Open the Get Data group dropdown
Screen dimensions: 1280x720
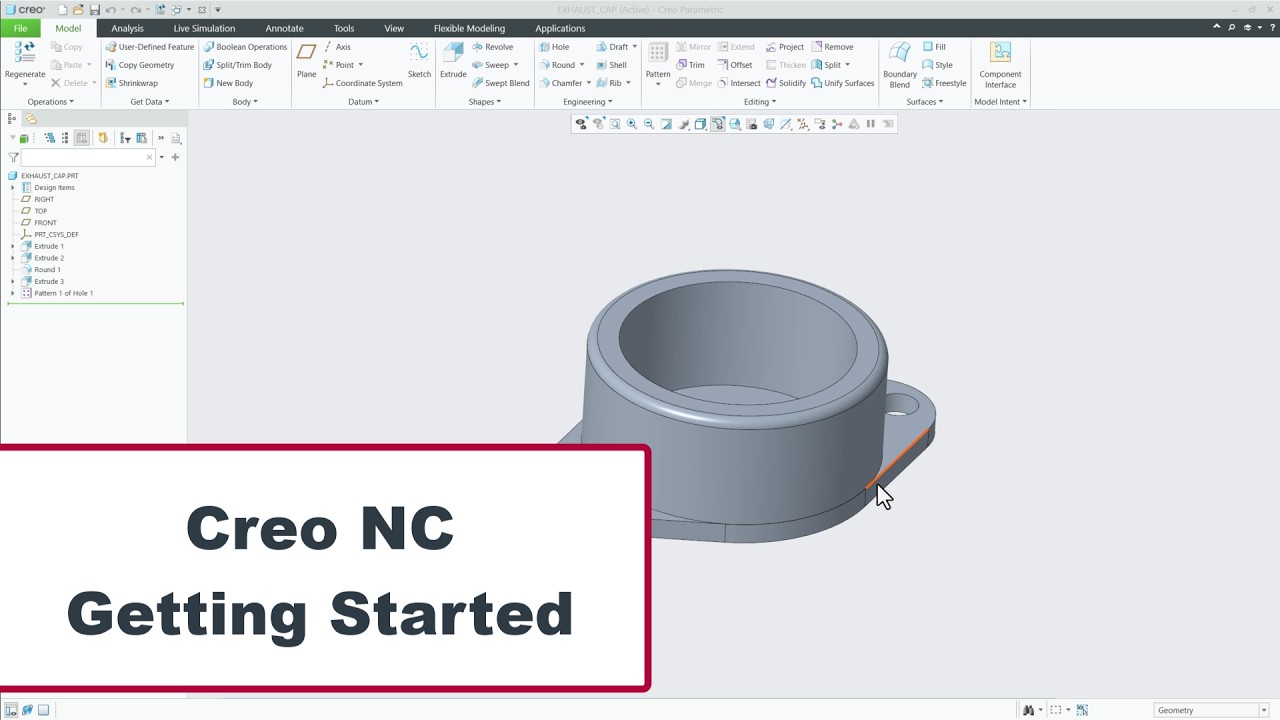149,101
